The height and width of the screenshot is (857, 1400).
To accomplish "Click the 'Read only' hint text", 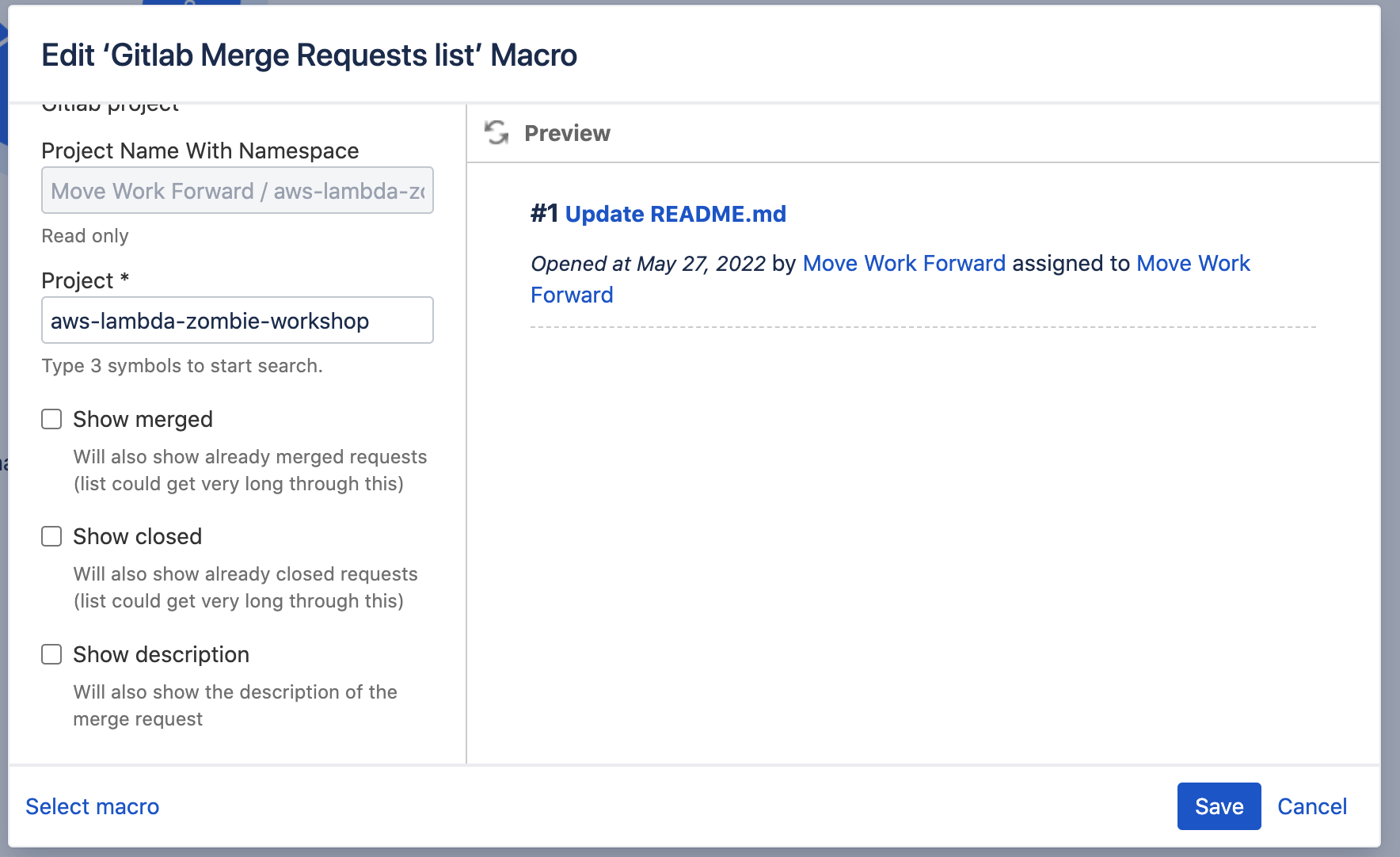I will click(x=85, y=236).
